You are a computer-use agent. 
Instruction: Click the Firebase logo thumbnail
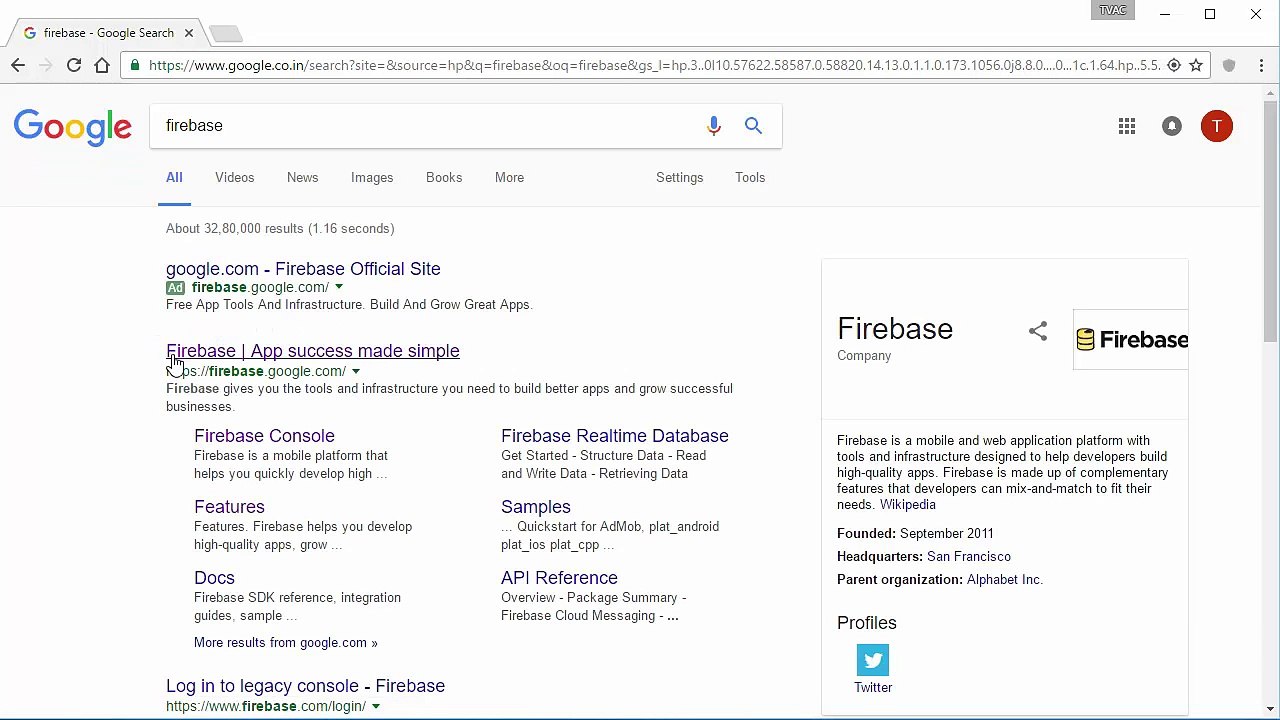[x=1131, y=340]
